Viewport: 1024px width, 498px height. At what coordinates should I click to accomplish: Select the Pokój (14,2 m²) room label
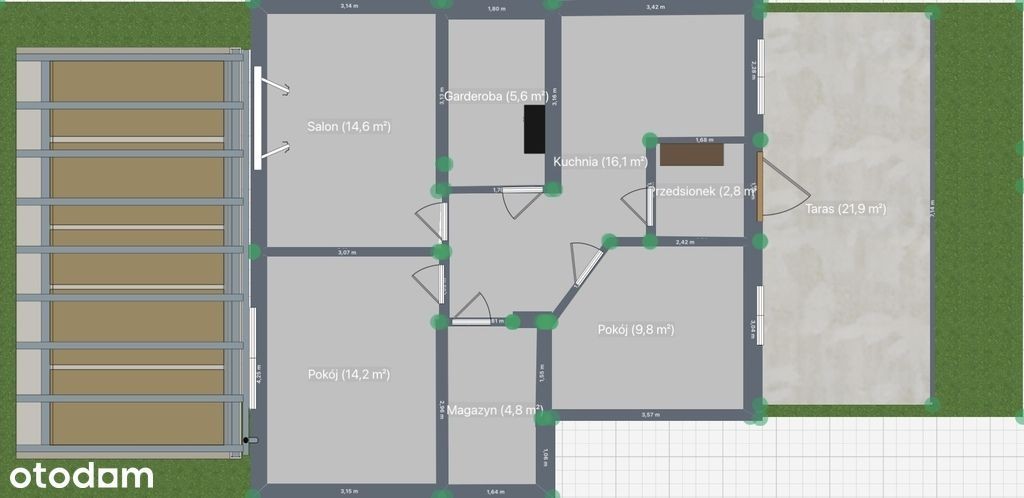point(348,375)
